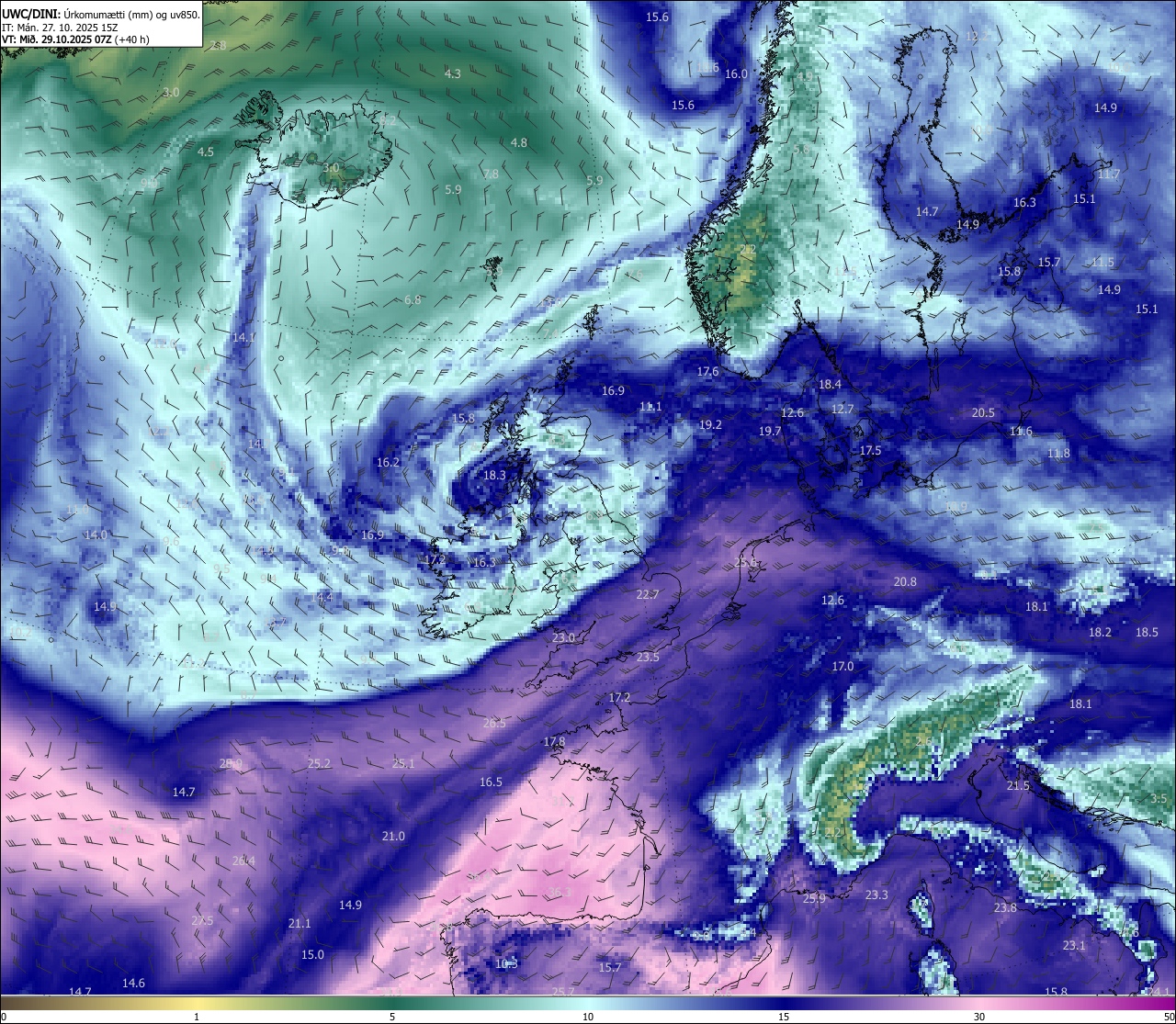Viewport: 1176px width, 1024px height.
Task: Click the 20.5 value label
Action: point(983,412)
